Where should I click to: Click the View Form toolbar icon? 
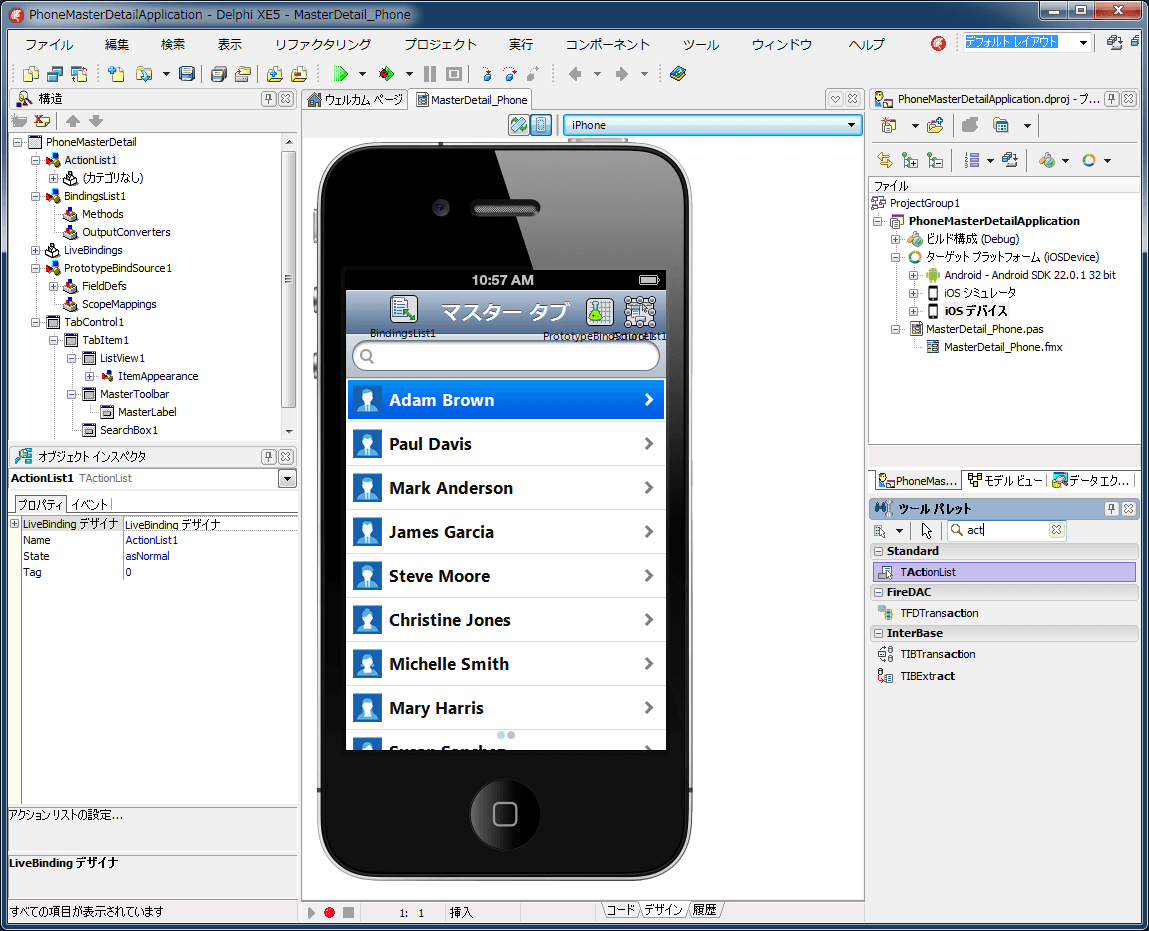click(x=55, y=74)
